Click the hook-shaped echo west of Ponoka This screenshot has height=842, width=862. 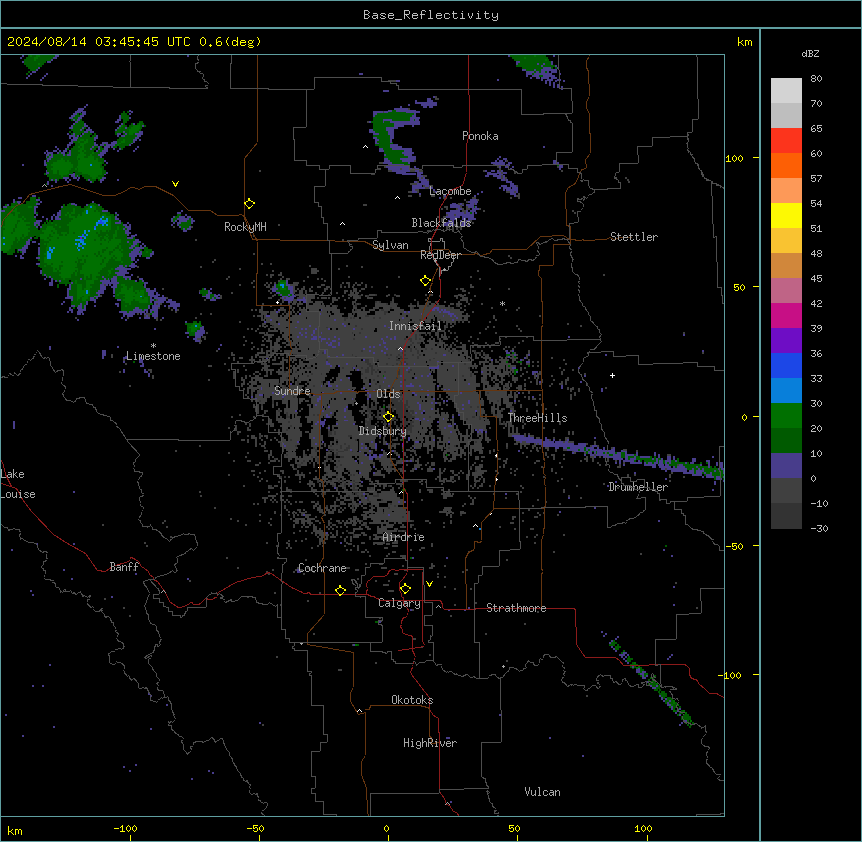pos(396,137)
